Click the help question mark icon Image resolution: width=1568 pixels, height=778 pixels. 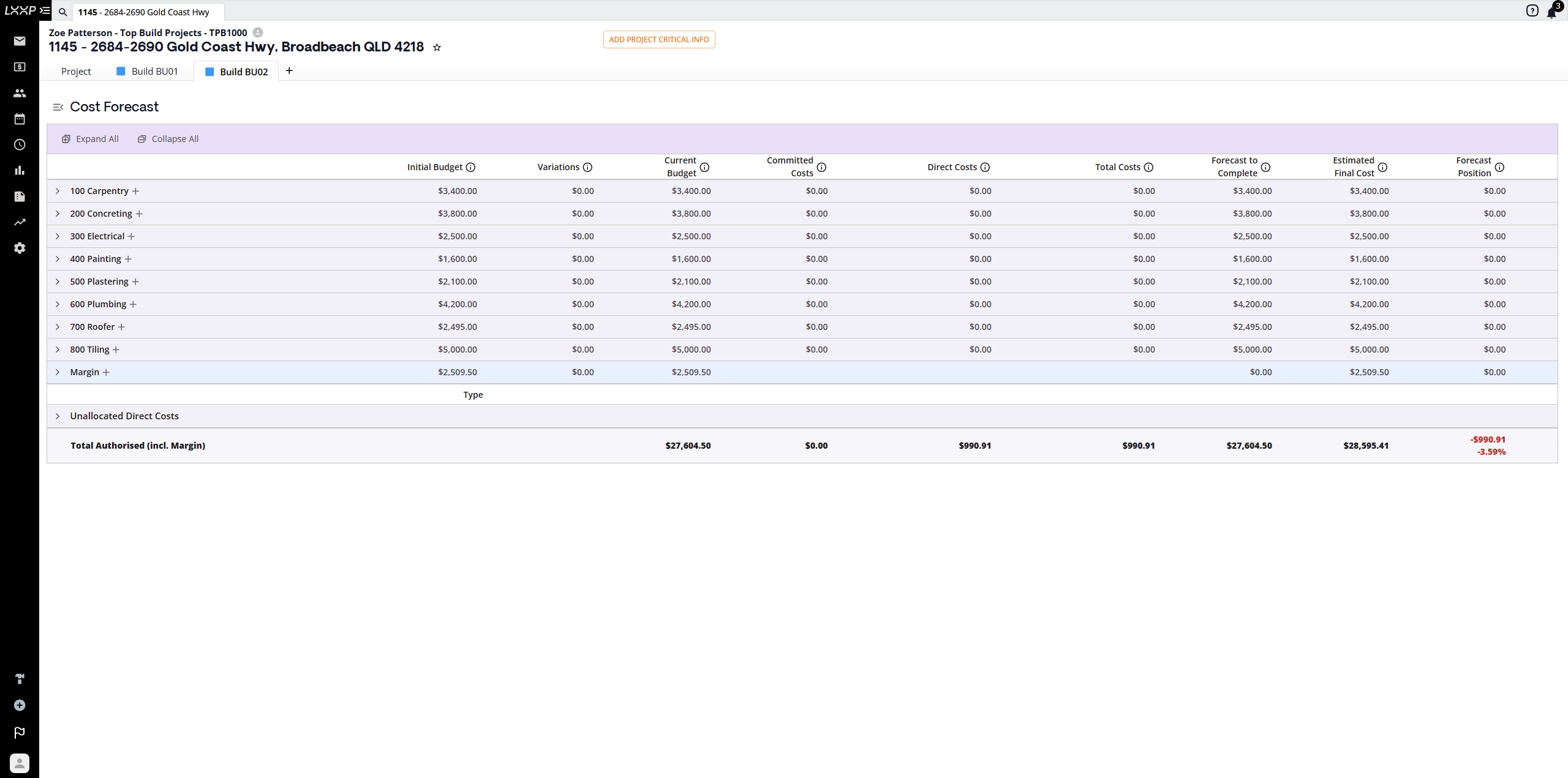coord(1532,10)
